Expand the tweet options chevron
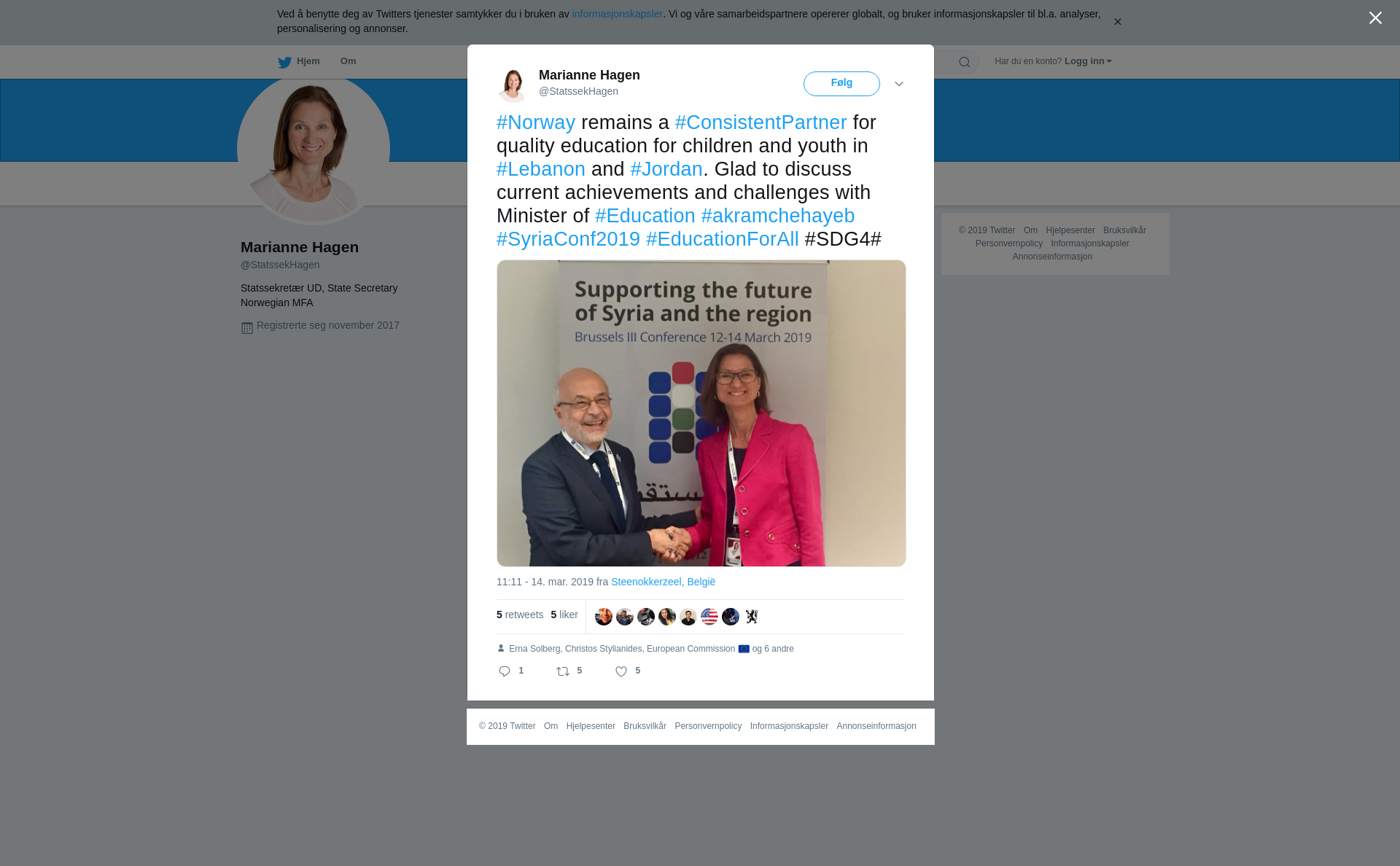The width and height of the screenshot is (1400, 866). coord(899,84)
